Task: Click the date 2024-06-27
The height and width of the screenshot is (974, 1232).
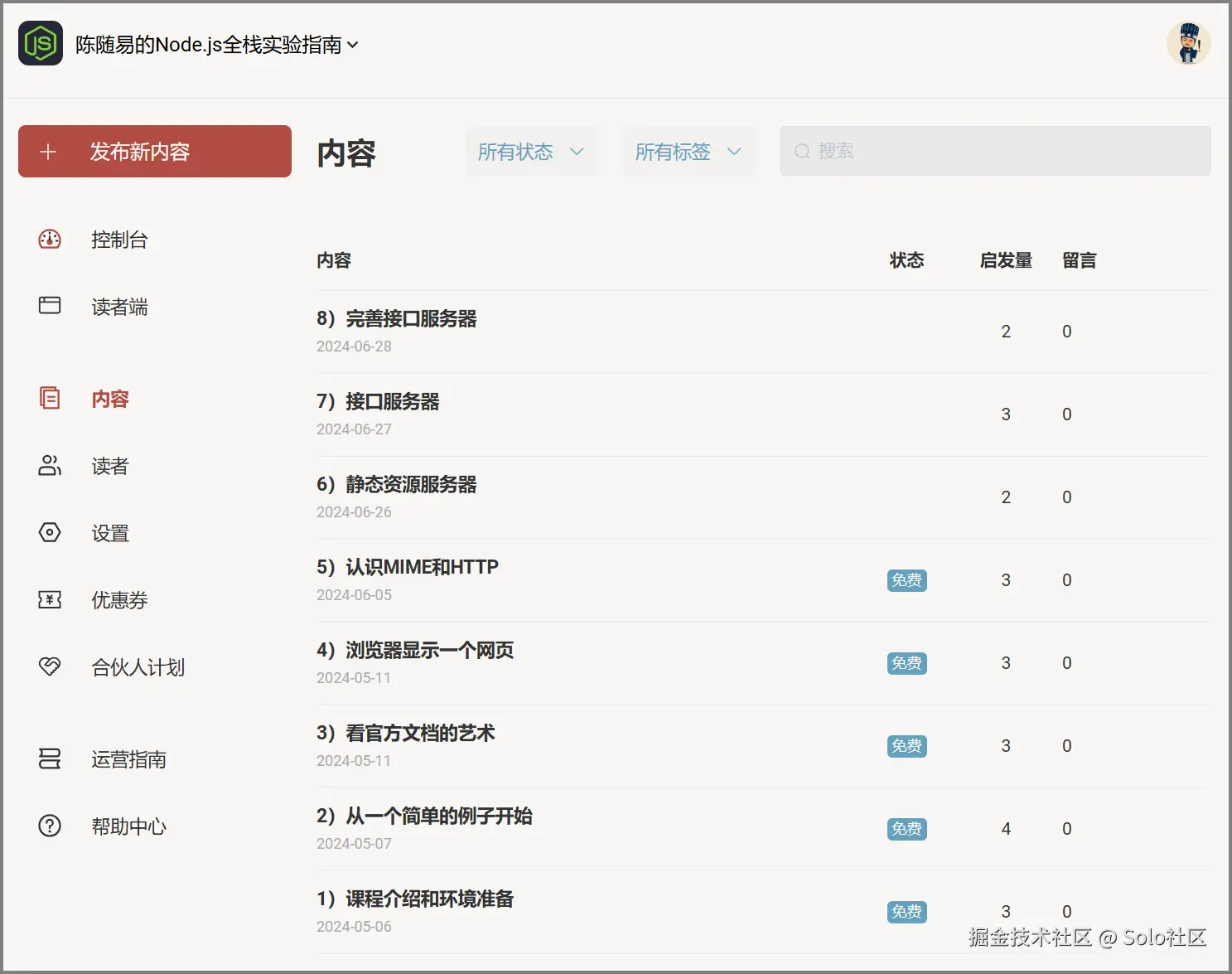Action: (x=354, y=429)
